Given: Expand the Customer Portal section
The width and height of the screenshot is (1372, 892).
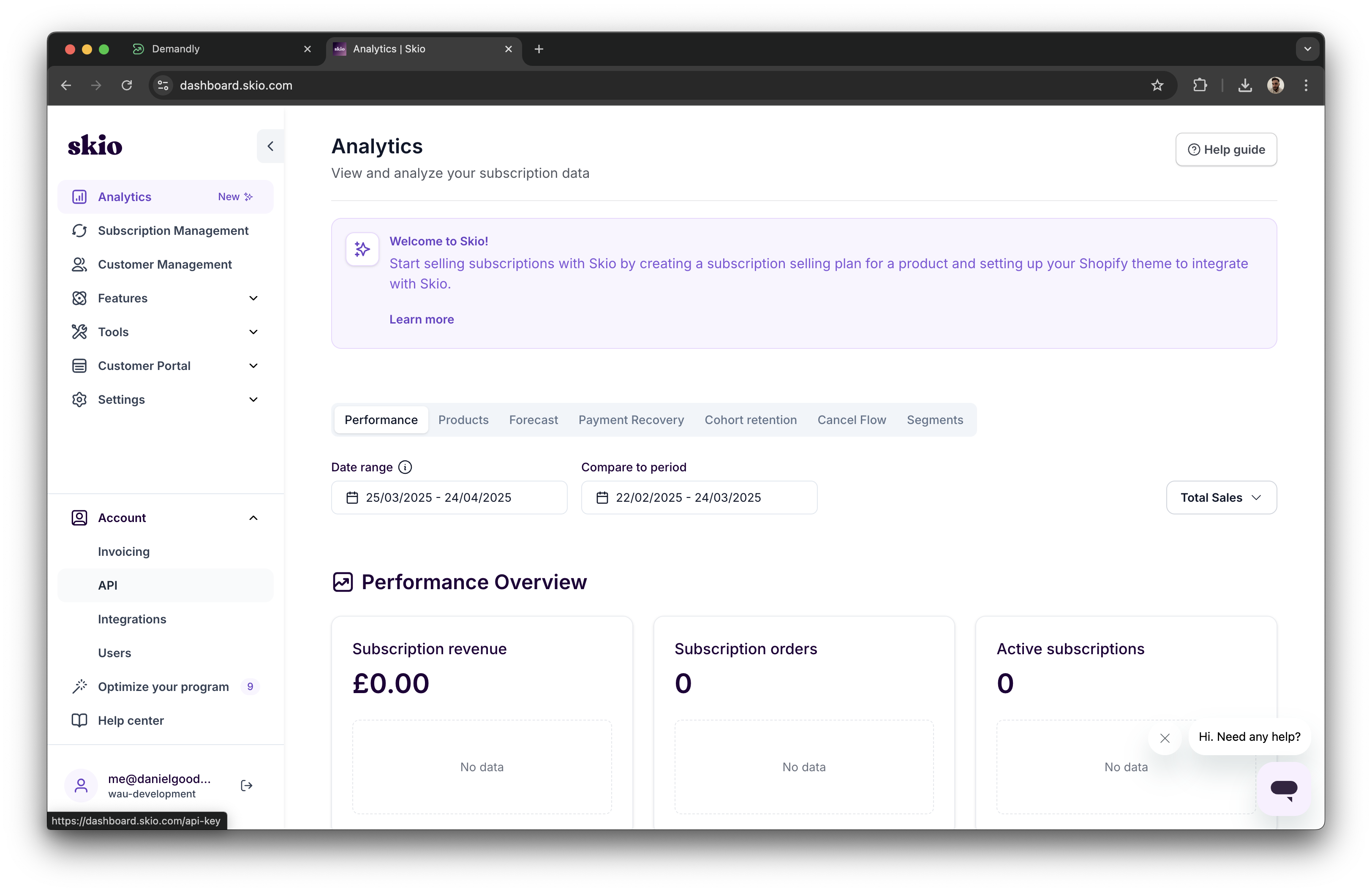Looking at the screenshot, I should [253, 365].
